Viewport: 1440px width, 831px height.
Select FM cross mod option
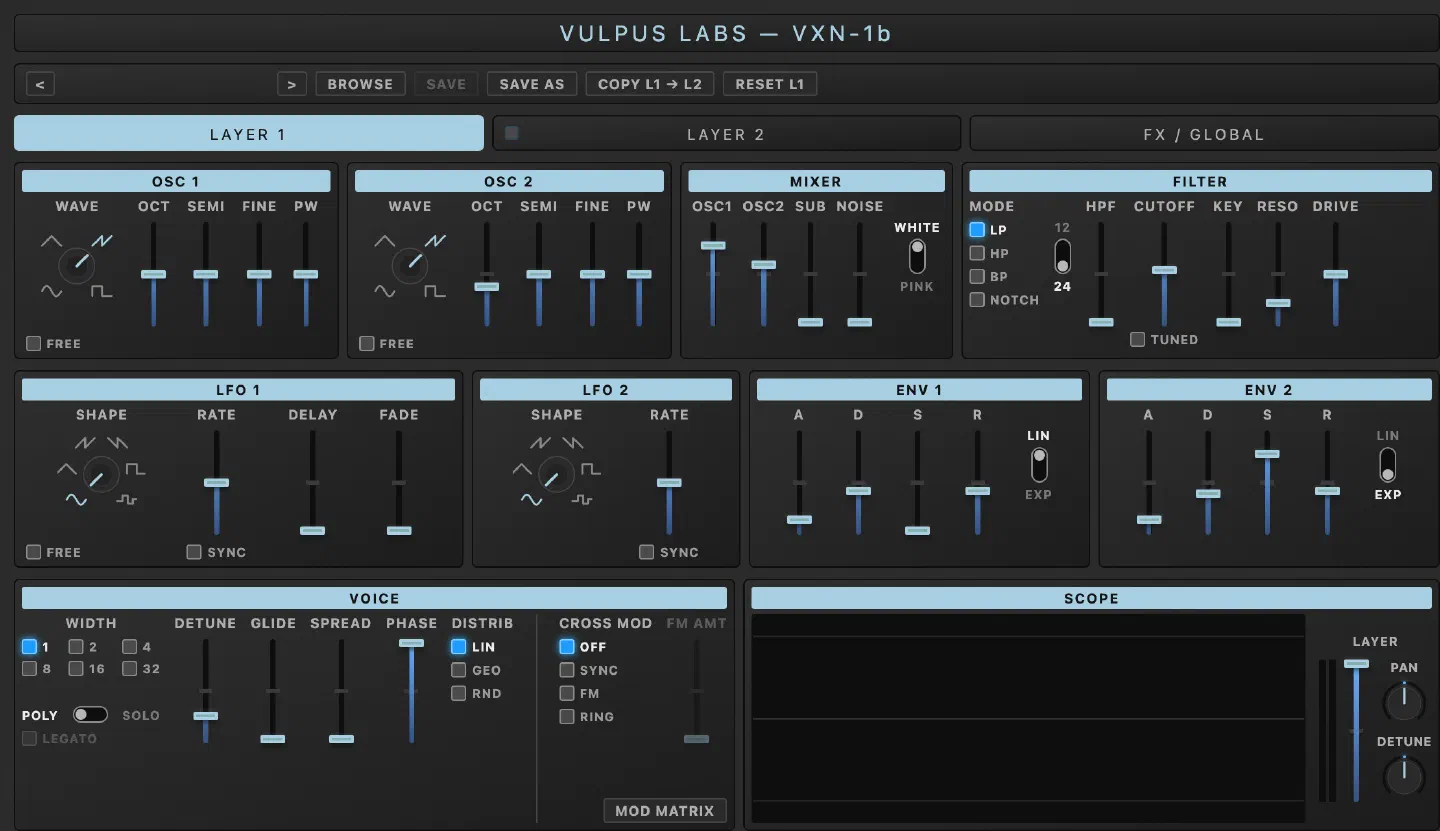(567, 693)
